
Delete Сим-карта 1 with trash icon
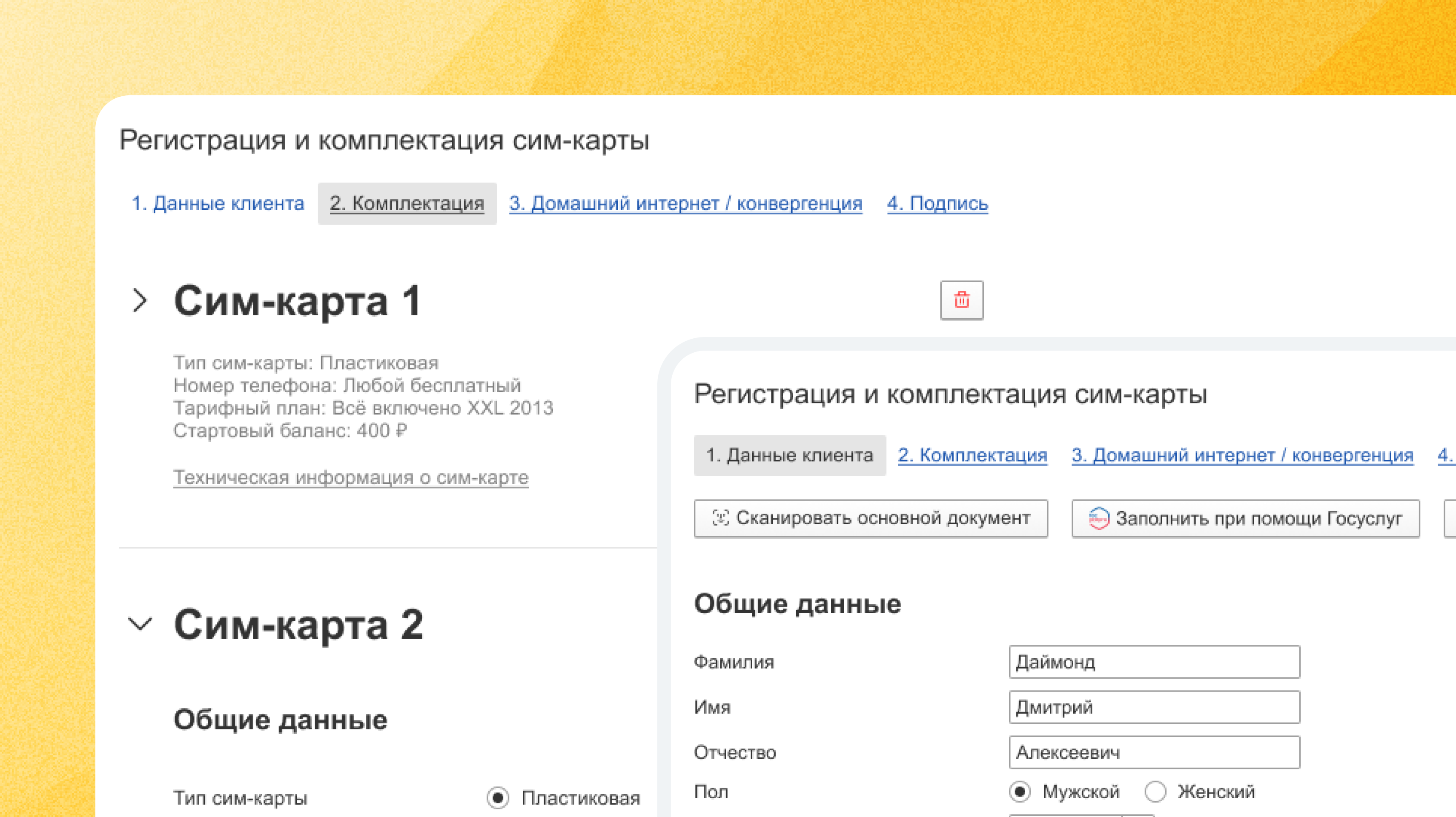[x=961, y=300]
